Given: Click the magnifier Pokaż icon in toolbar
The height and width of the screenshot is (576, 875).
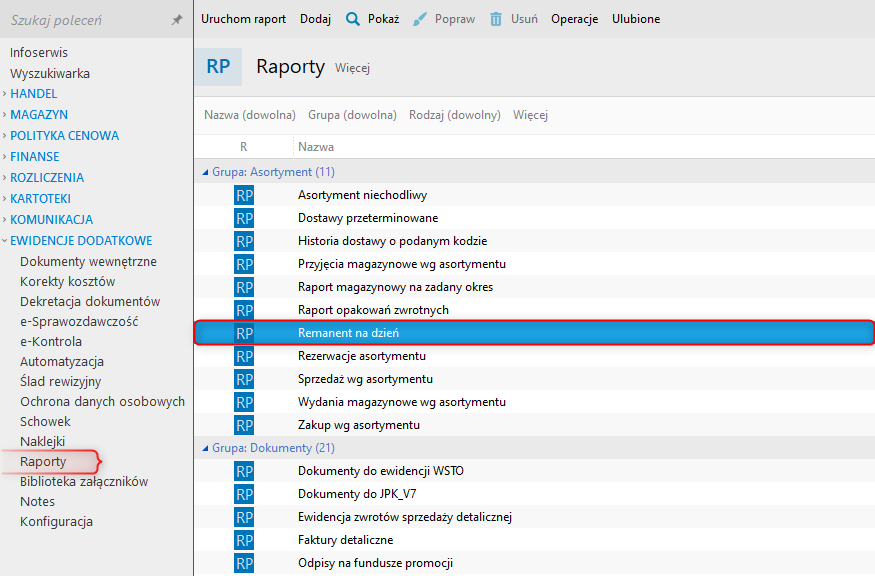Looking at the screenshot, I should tap(353, 19).
